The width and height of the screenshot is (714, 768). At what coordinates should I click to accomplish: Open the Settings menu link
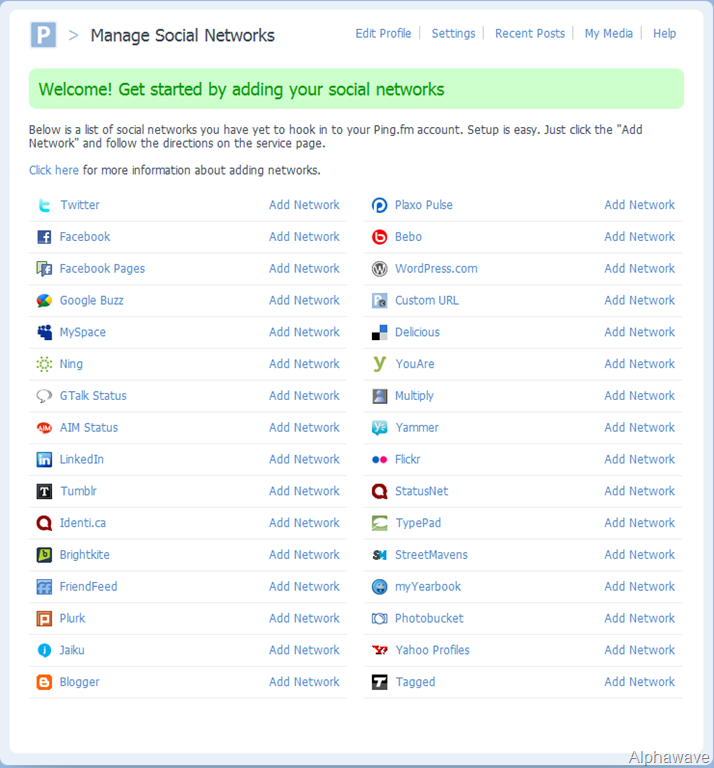(x=453, y=34)
